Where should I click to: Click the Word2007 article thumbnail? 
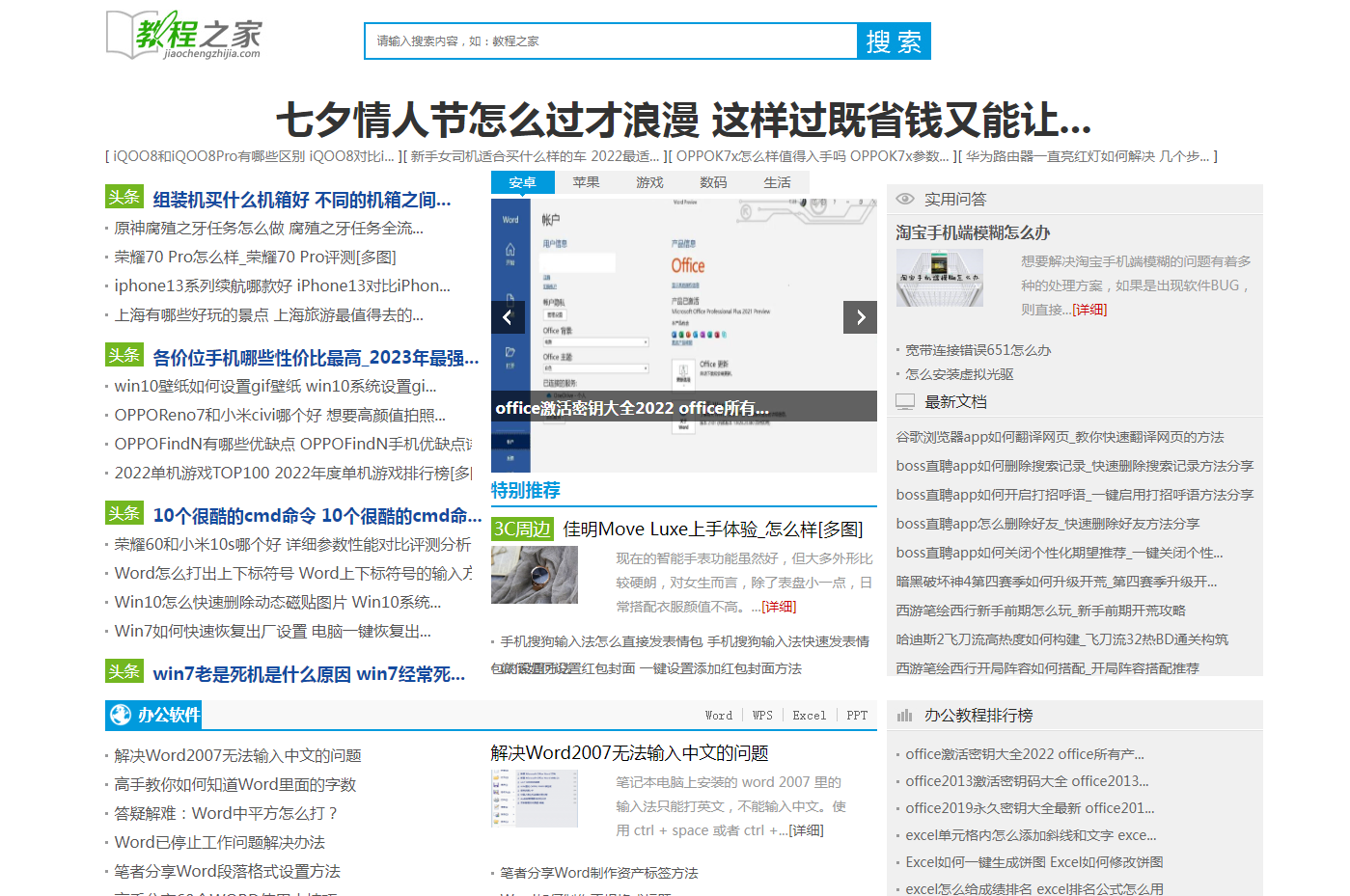[535, 799]
